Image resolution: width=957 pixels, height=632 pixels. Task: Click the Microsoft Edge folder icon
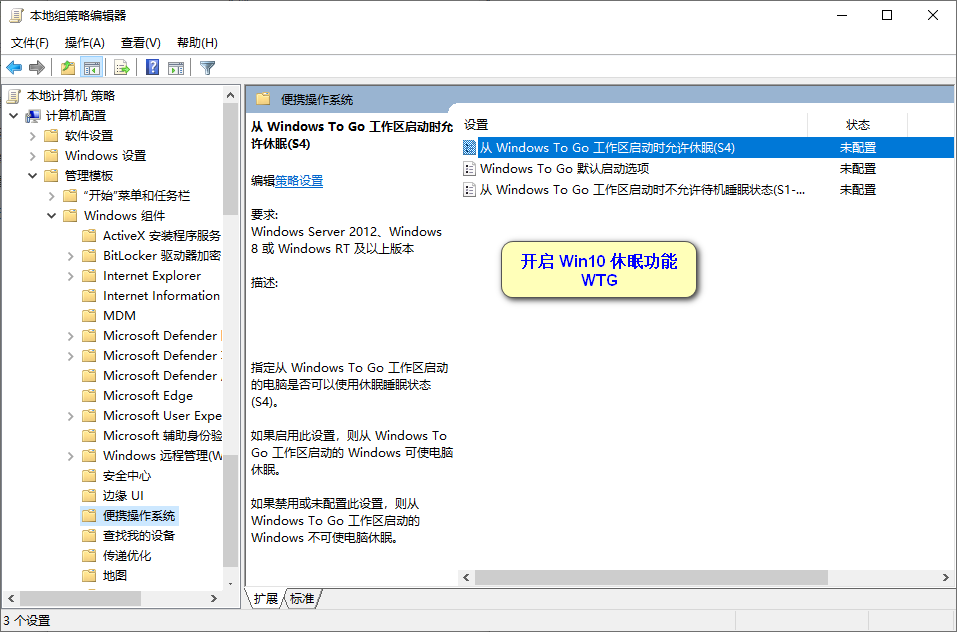89,396
